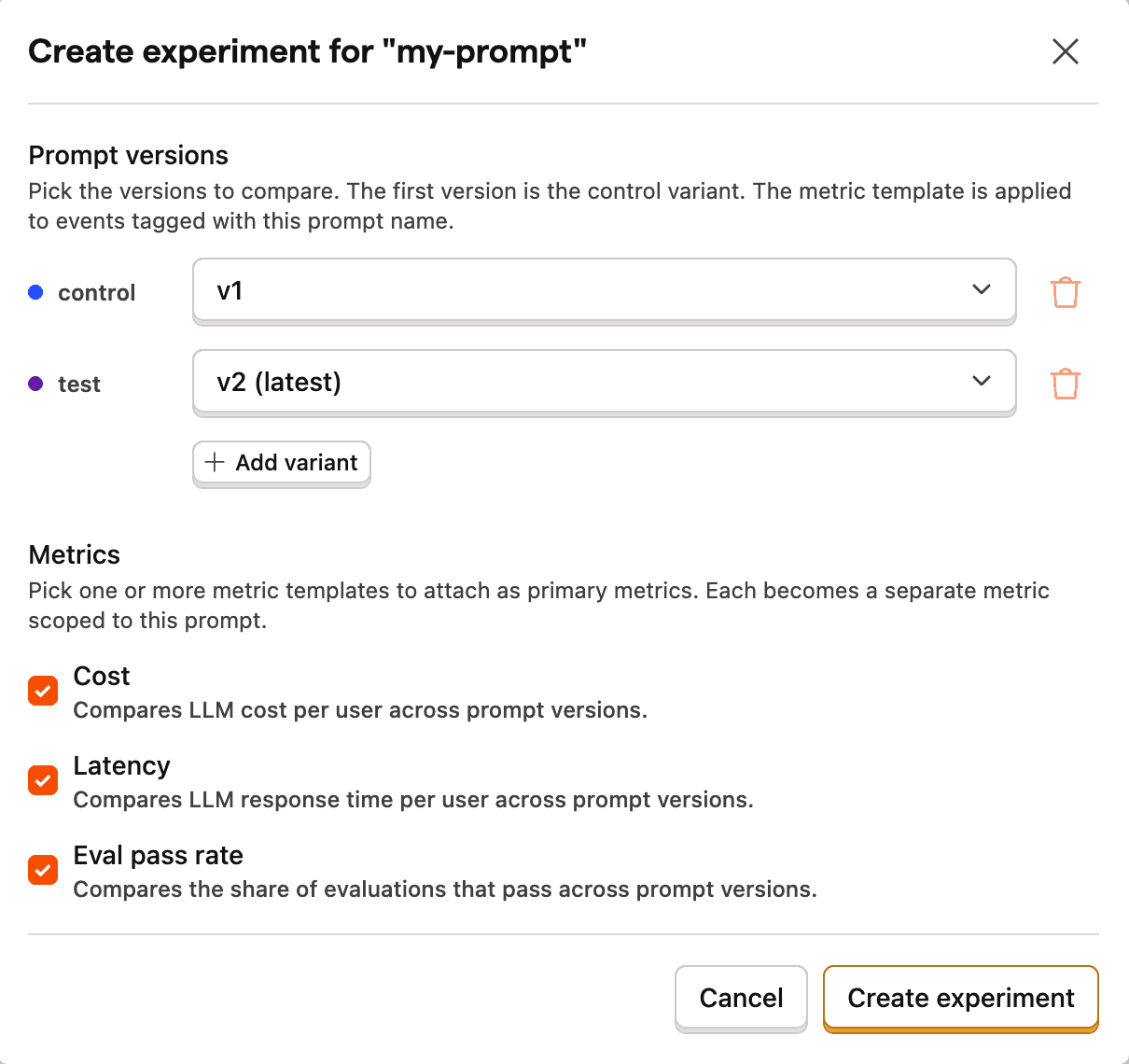Click the Create experiment button
This screenshot has height=1064, width=1129.
pyautogui.click(x=961, y=998)
